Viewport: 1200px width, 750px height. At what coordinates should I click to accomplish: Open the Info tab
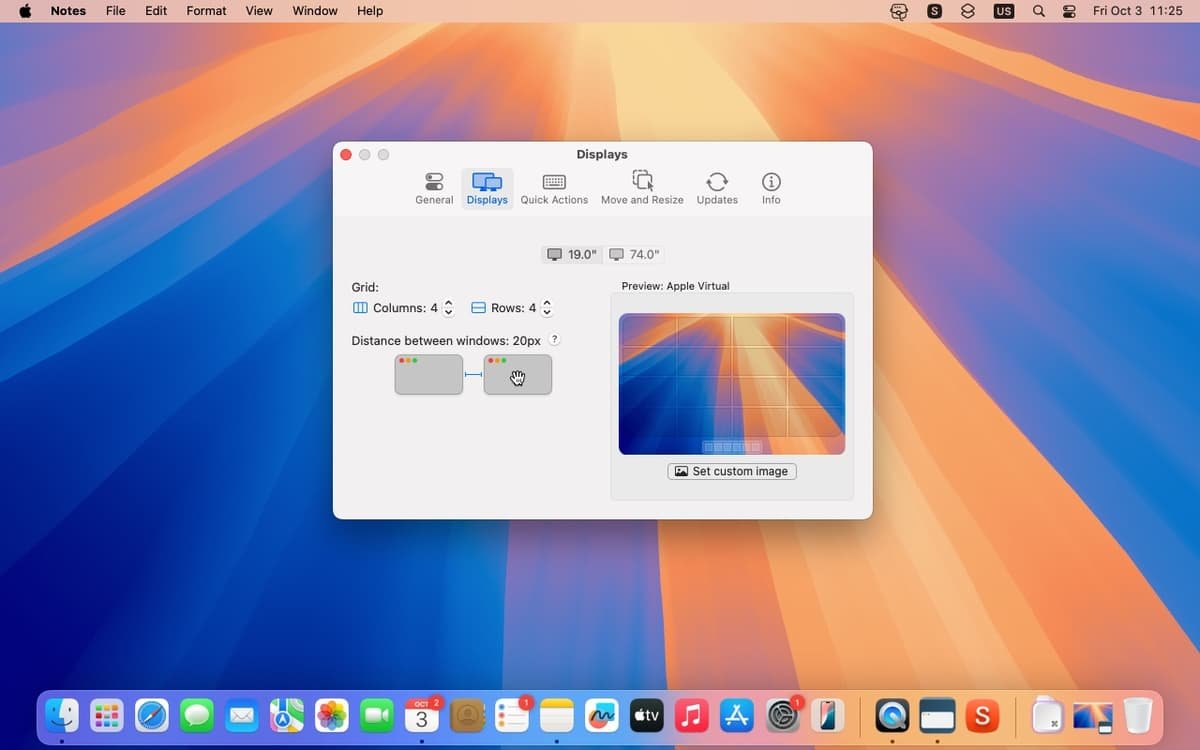[x=771, y=187]
